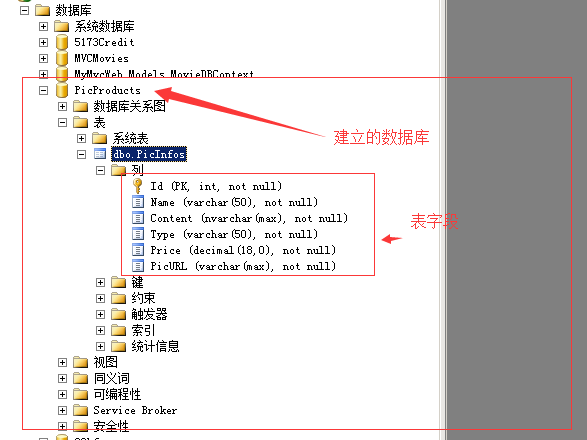Click the PicProducts database cylinder icon
The height and width of the screenshot is (440, 587).
(62, 90)
